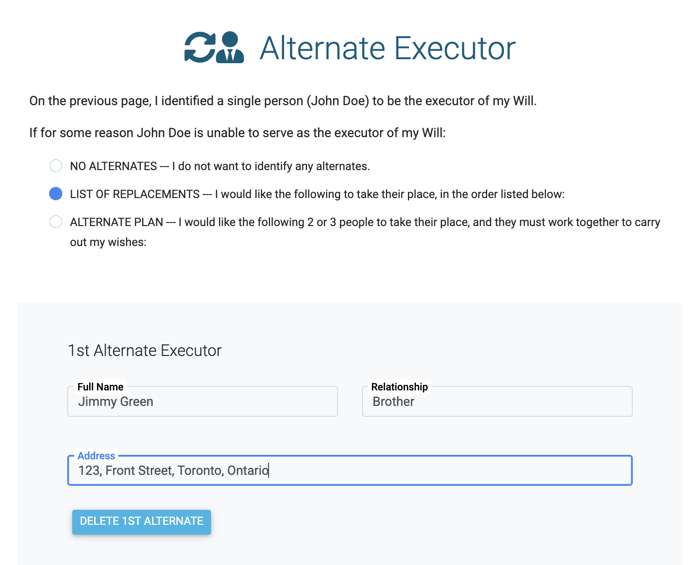The height and width of the screenshot is (565, 696).
Task: Click the Relationship field label
Action: click(399, 387)
